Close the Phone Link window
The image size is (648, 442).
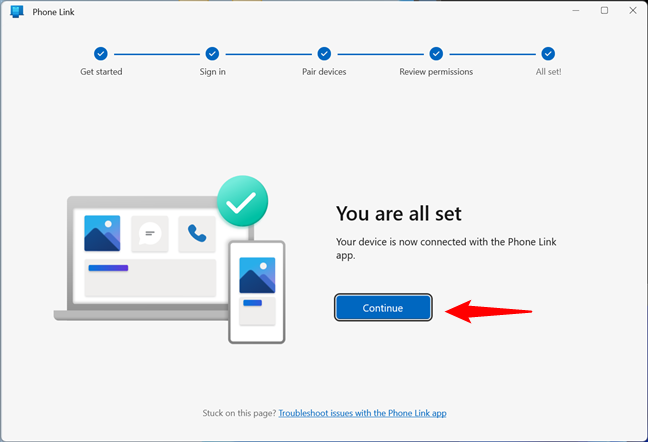click(633, 11)
